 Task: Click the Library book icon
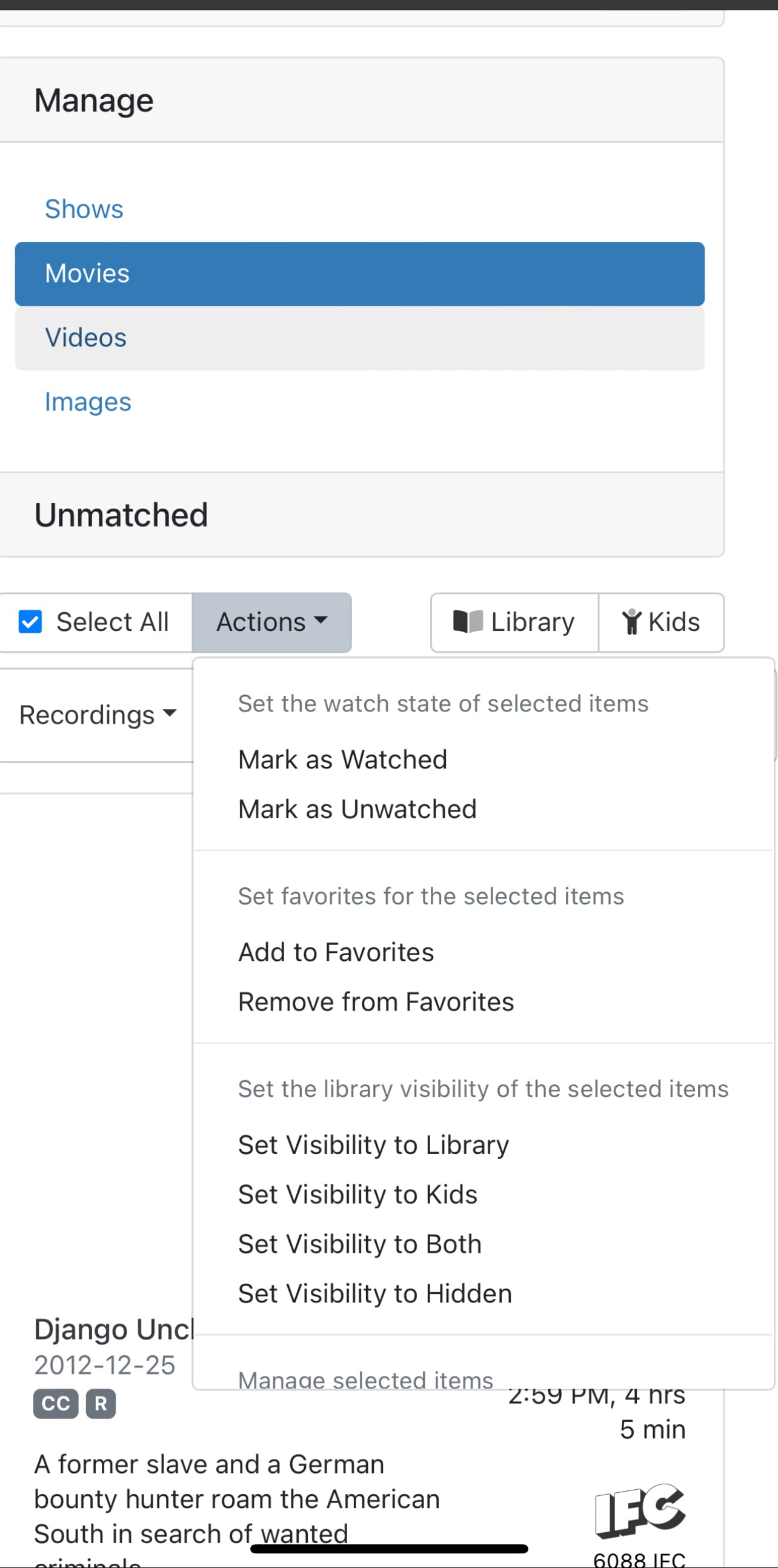pyautogui.click(x=468, y=621)
